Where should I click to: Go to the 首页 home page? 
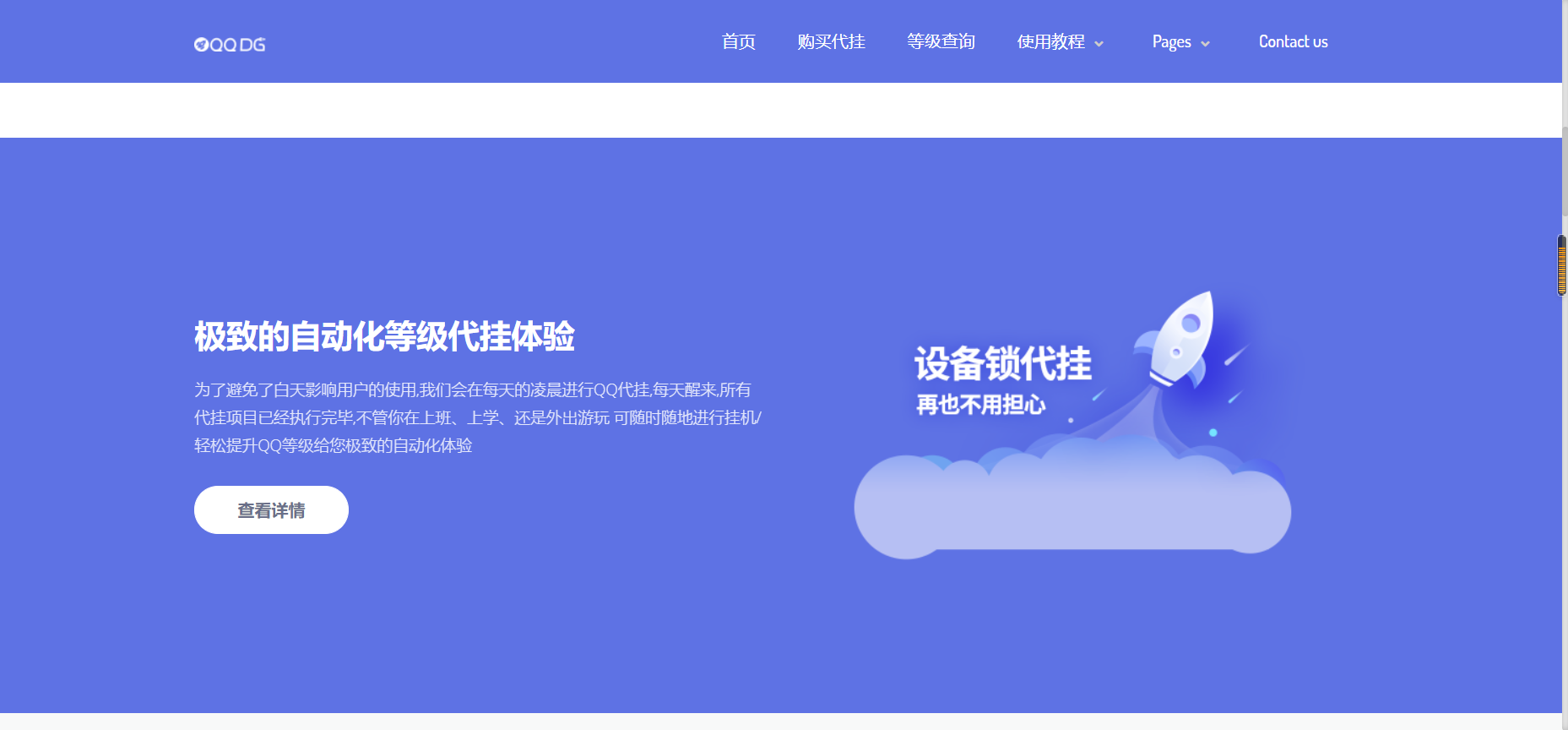point(738,42)
